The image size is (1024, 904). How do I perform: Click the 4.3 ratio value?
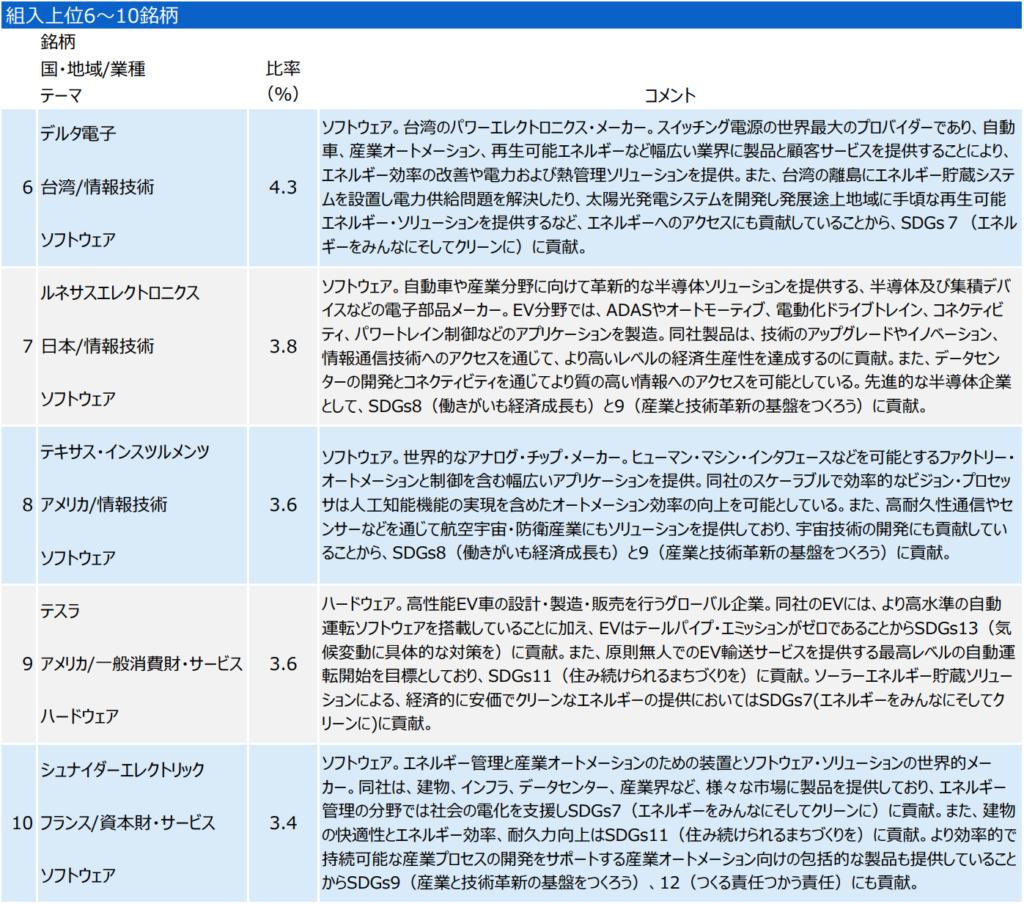283,187
